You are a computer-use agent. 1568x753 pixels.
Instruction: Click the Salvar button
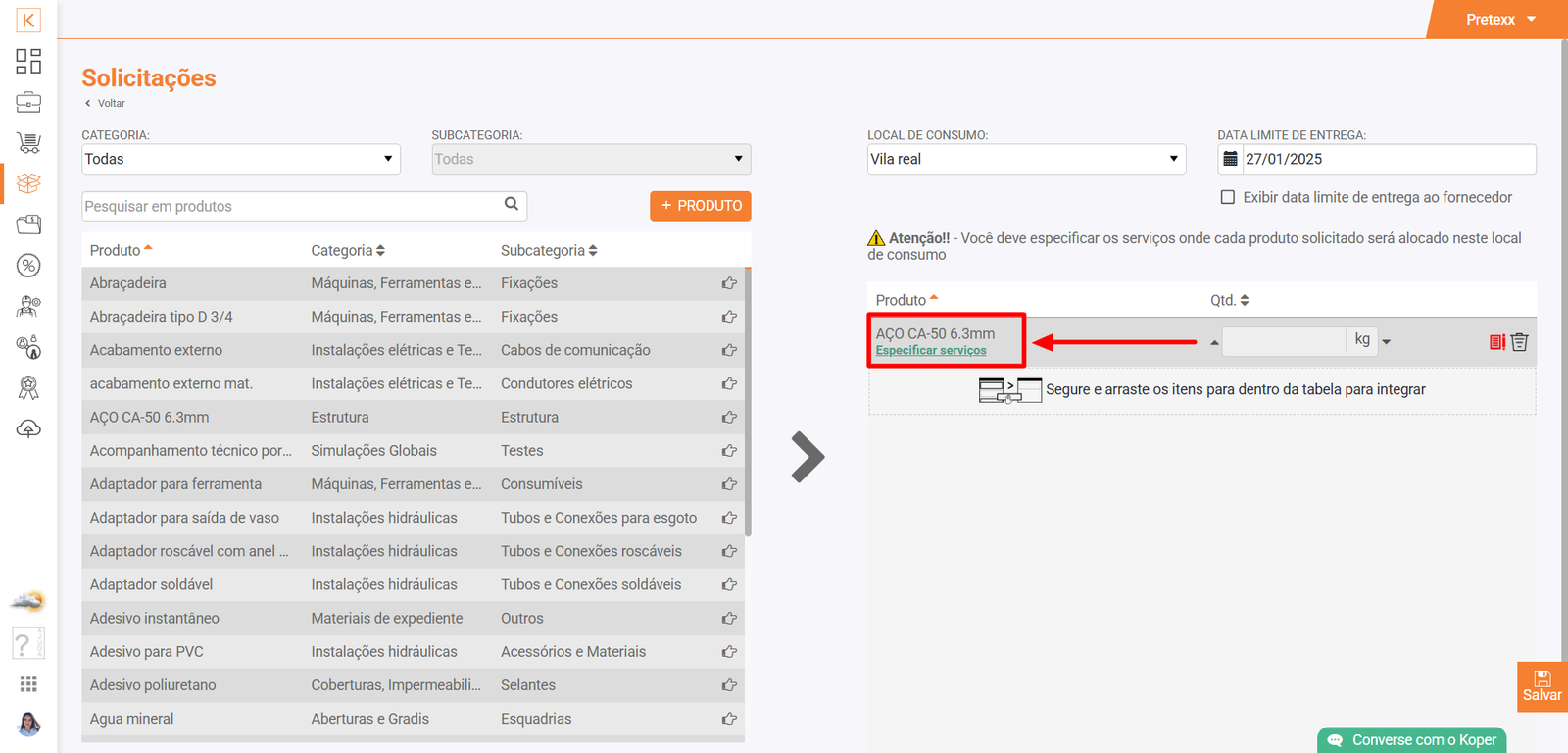tap(1542, 686)
